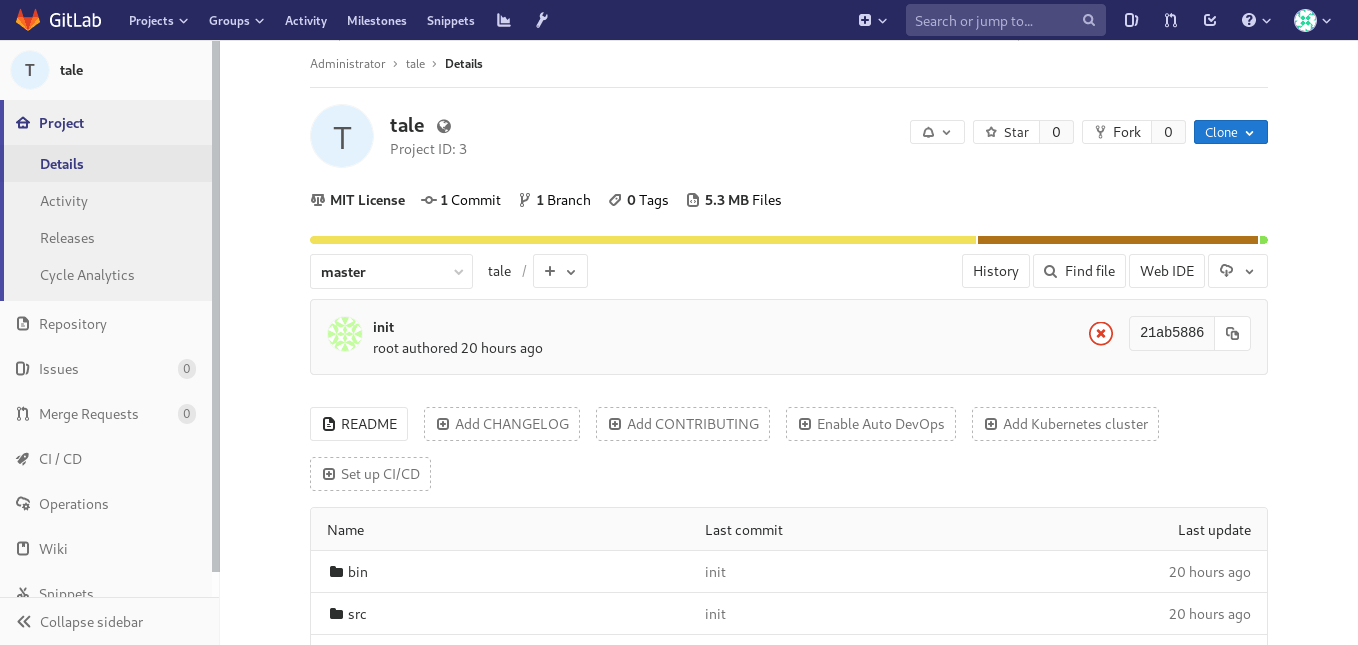Open the to-do list icon in navbar
This screenshot has height=645, width=1358.
1210,20
